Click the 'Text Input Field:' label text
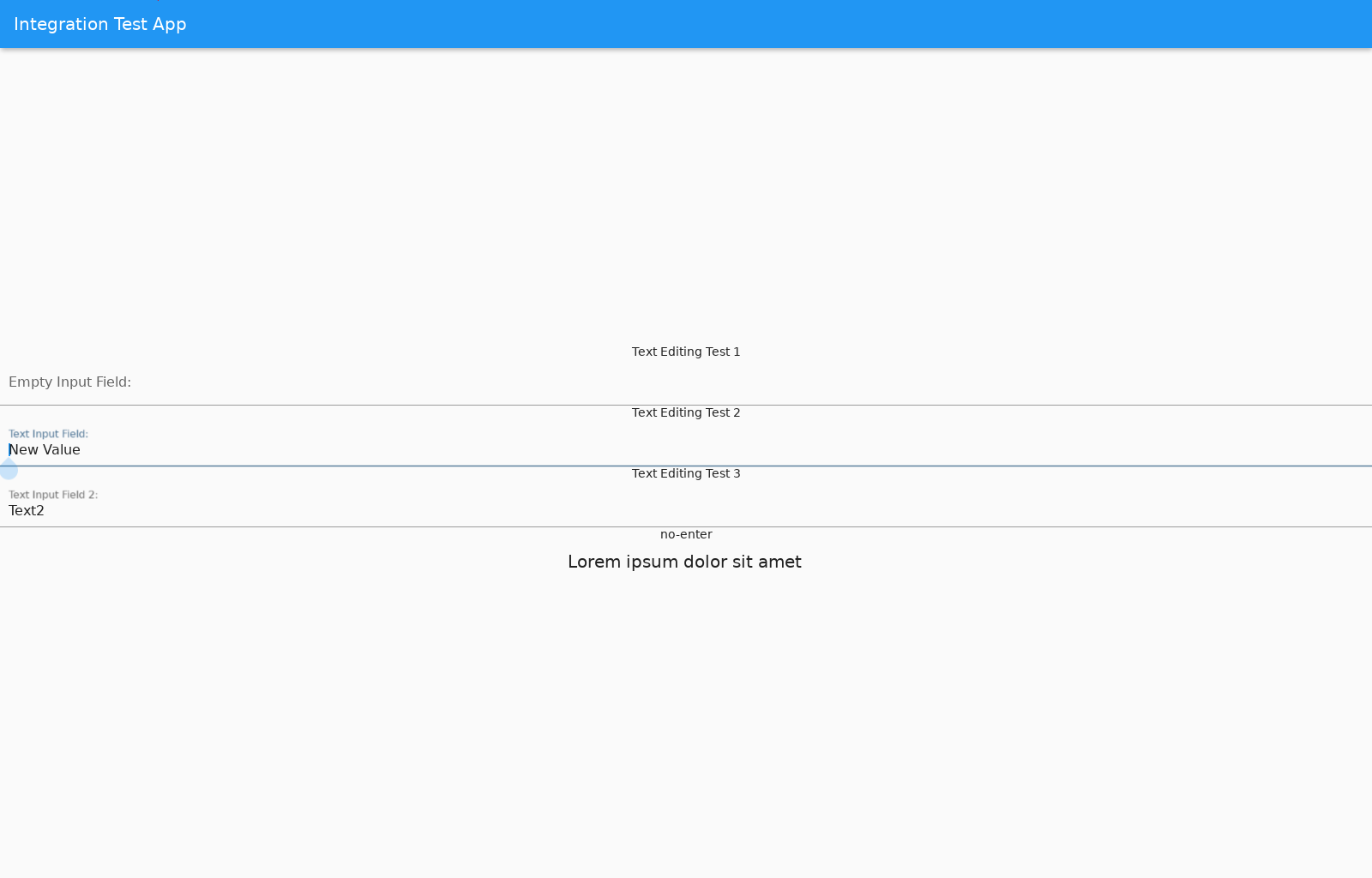This screenshot has height=878, width=1372. coord(48,433)
